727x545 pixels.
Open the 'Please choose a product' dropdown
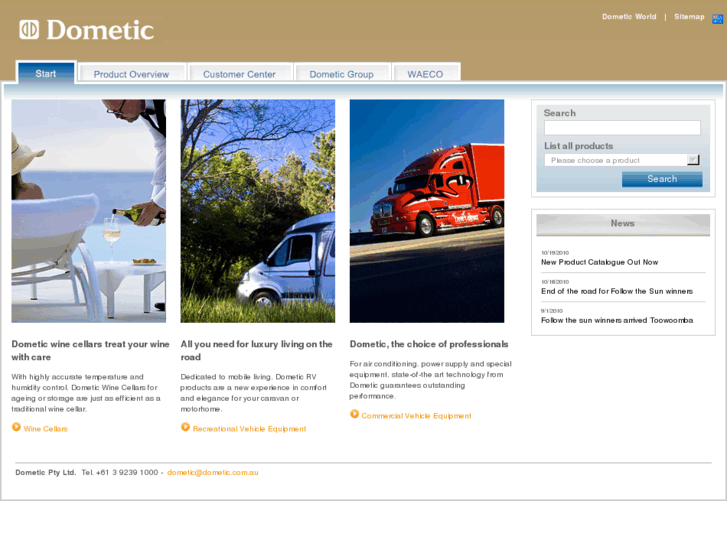click(622, 160)
